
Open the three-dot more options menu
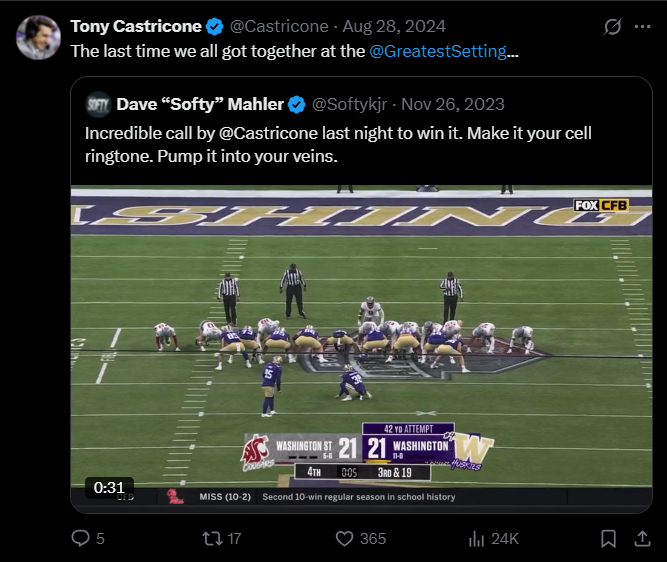[x=641, y=26]
